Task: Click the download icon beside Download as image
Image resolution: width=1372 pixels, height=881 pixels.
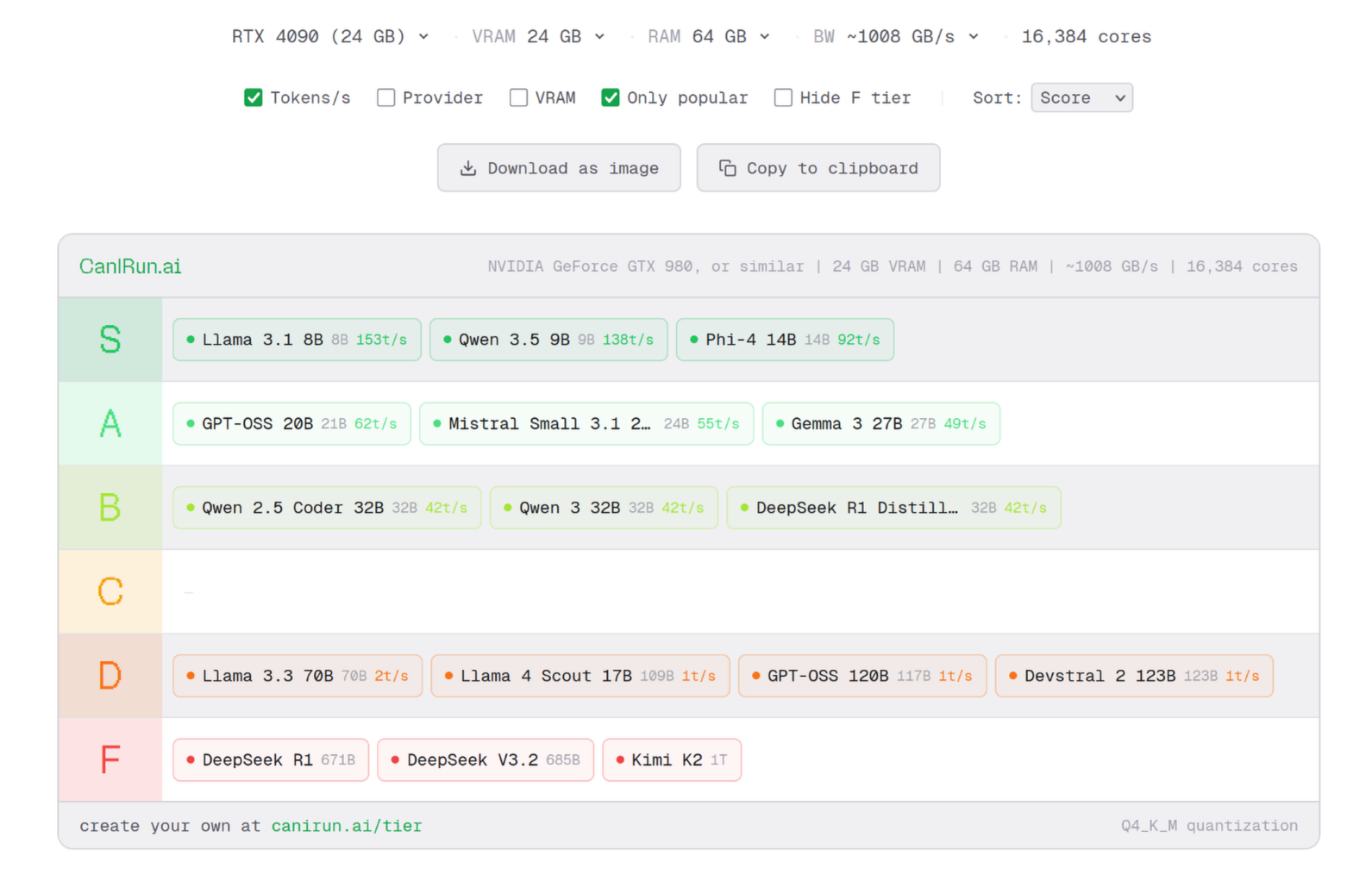Action: point(467,168)
